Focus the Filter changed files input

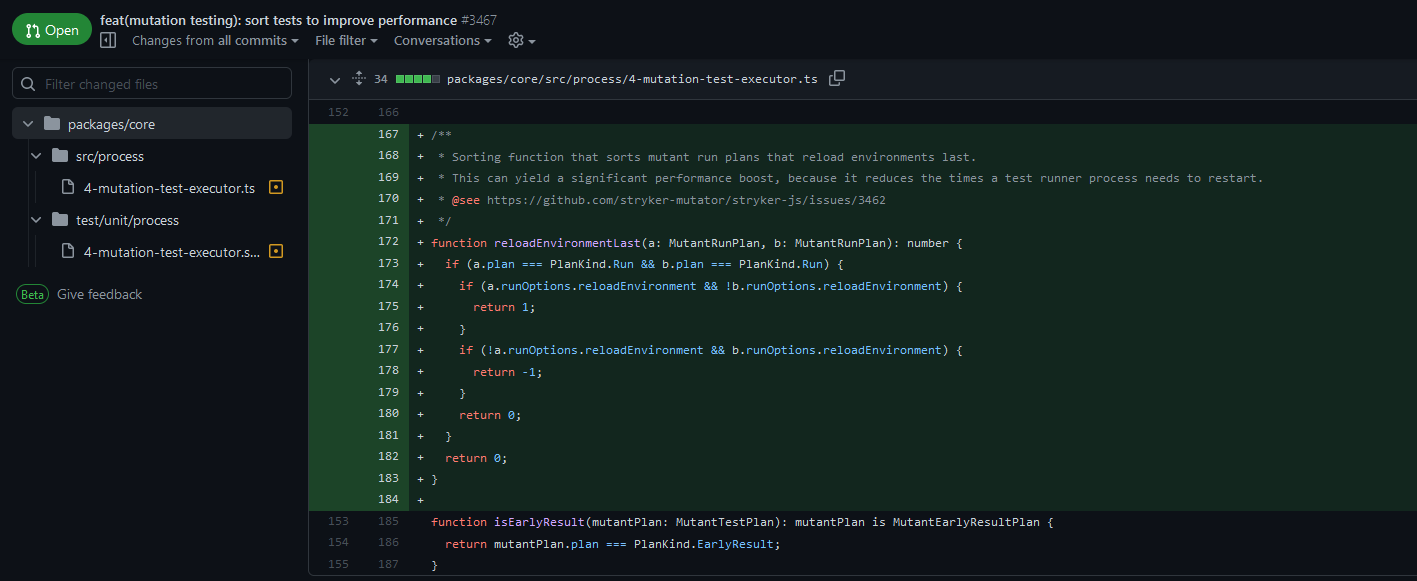click(152, 84)
